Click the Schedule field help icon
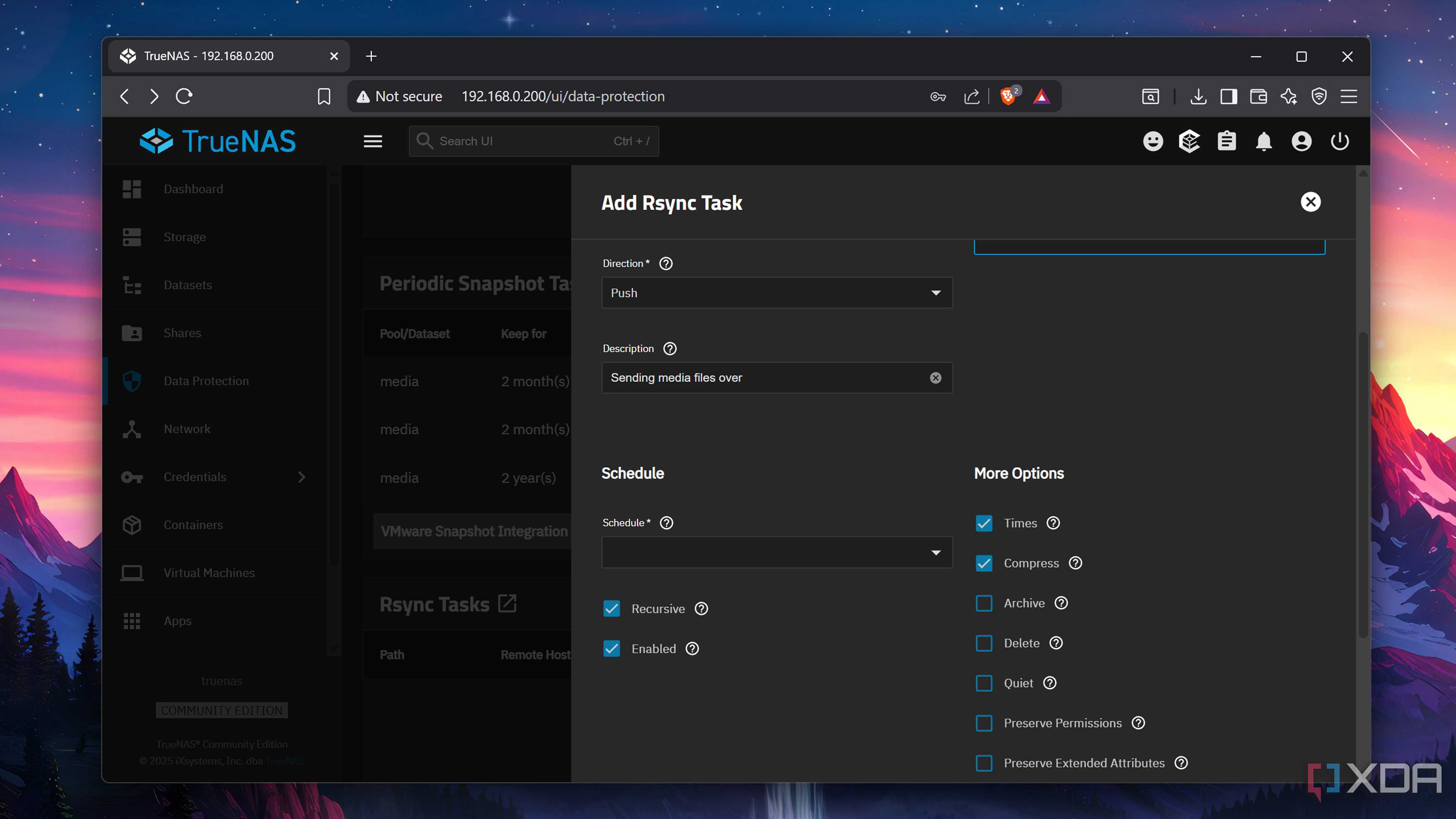The width and height of the screenshot is (1456, 819). coord(667,523)
